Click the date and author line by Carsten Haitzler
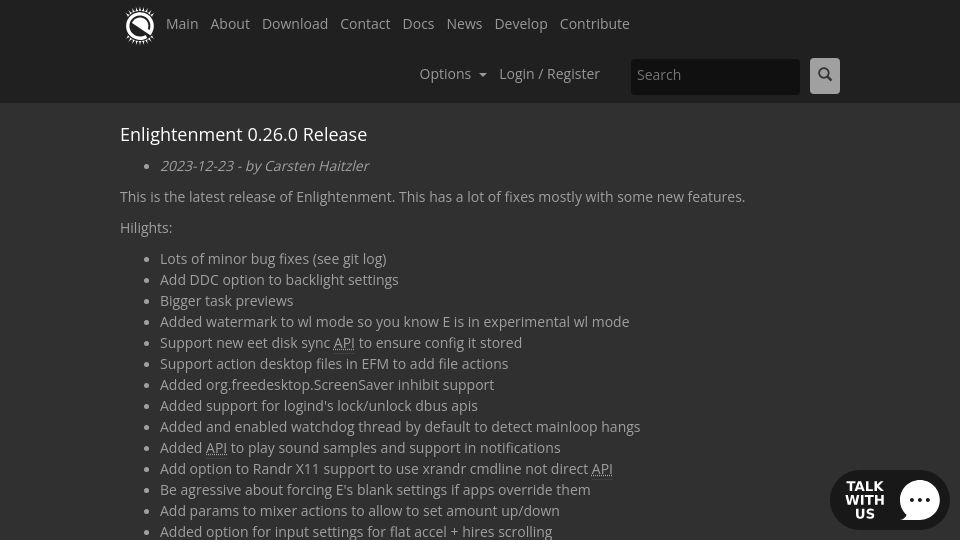960x540 pixels. [264, 166]
